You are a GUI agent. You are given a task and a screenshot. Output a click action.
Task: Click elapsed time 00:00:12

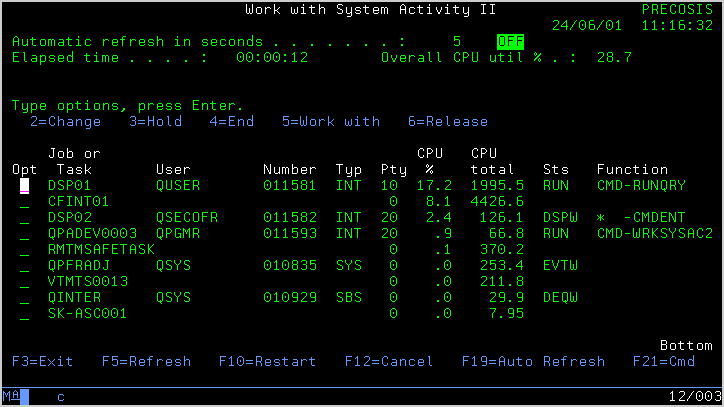(x=272, y=58)
